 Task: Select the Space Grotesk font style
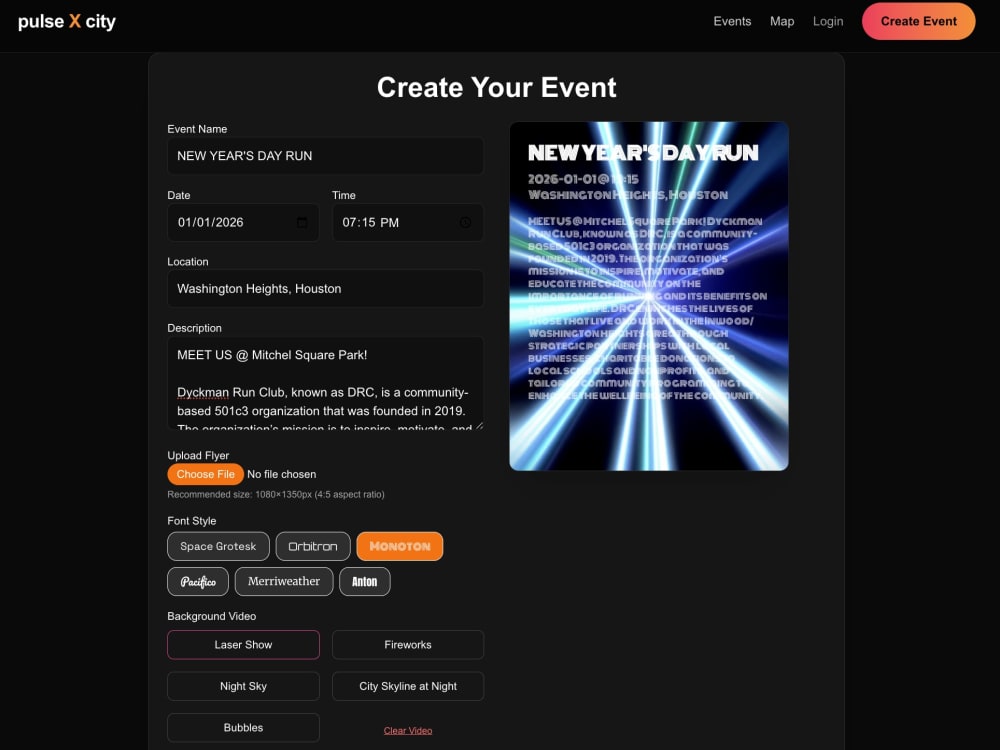(218, 547)
